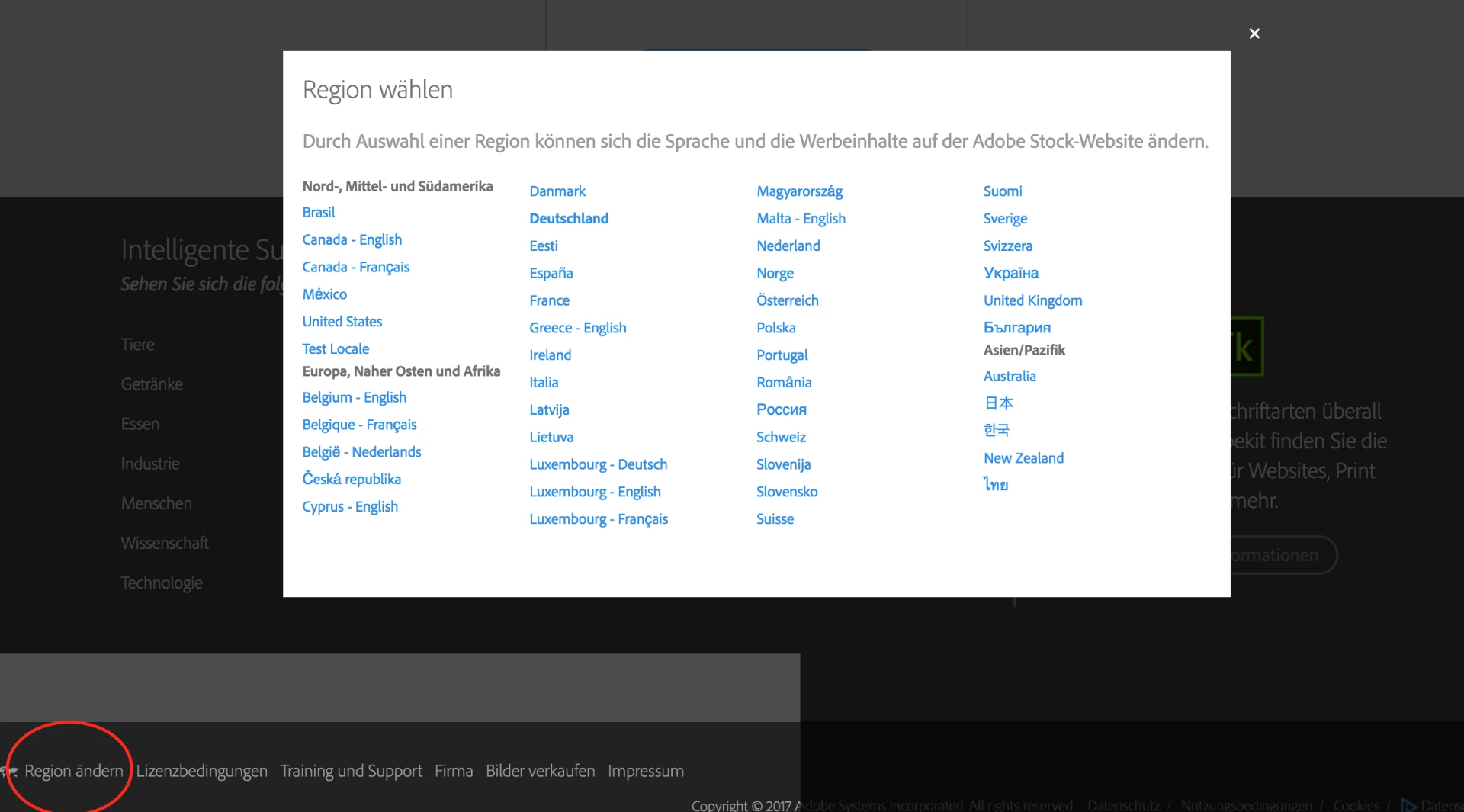This screenshot has height=812, width=1464.
Task: Select 日本 (Japan) region
Action: 999,403
